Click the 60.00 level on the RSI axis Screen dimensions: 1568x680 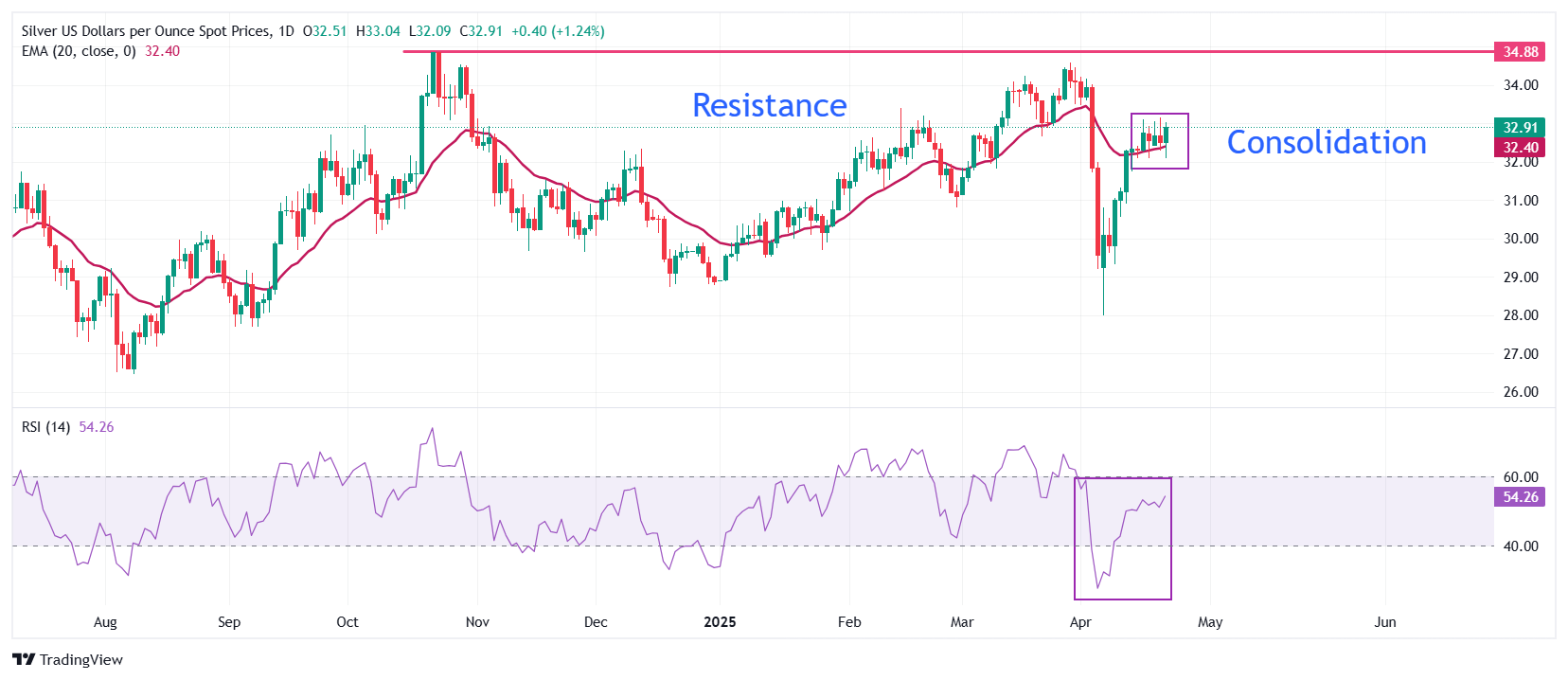1521,477
